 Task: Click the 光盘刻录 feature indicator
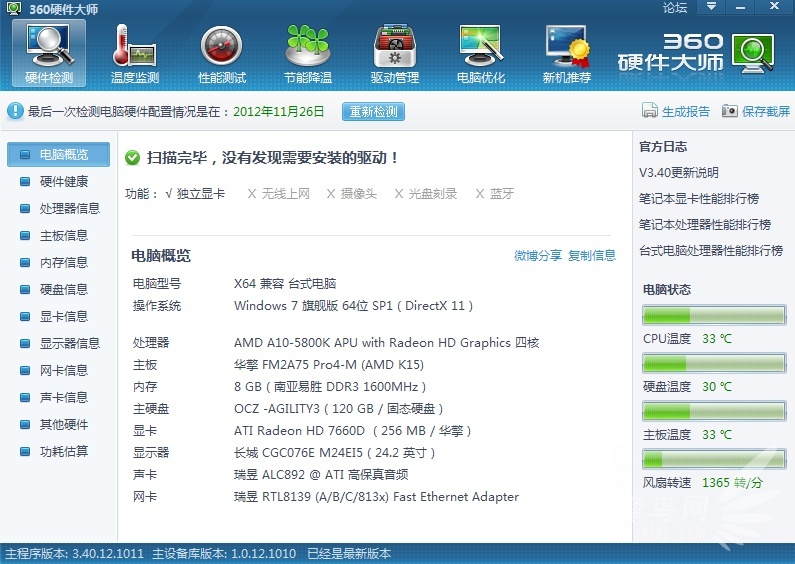pyautogui.click(x=426, y=193)
